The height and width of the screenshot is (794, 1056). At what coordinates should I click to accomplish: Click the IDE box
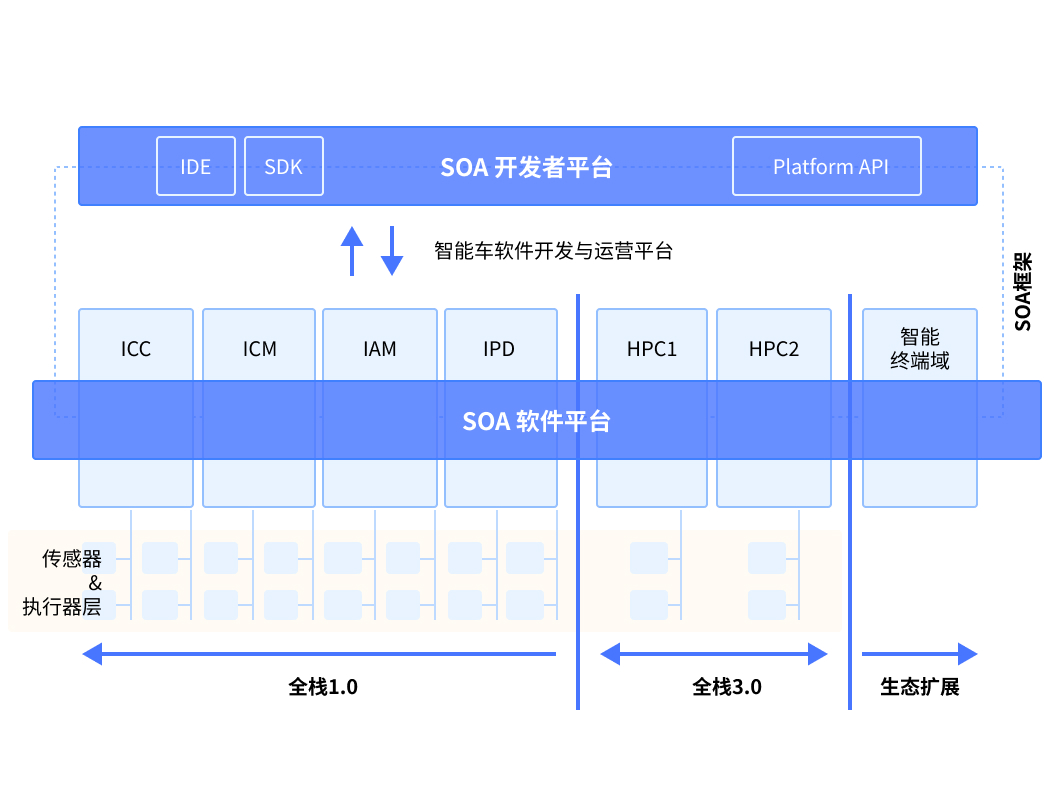click(195, 166)
